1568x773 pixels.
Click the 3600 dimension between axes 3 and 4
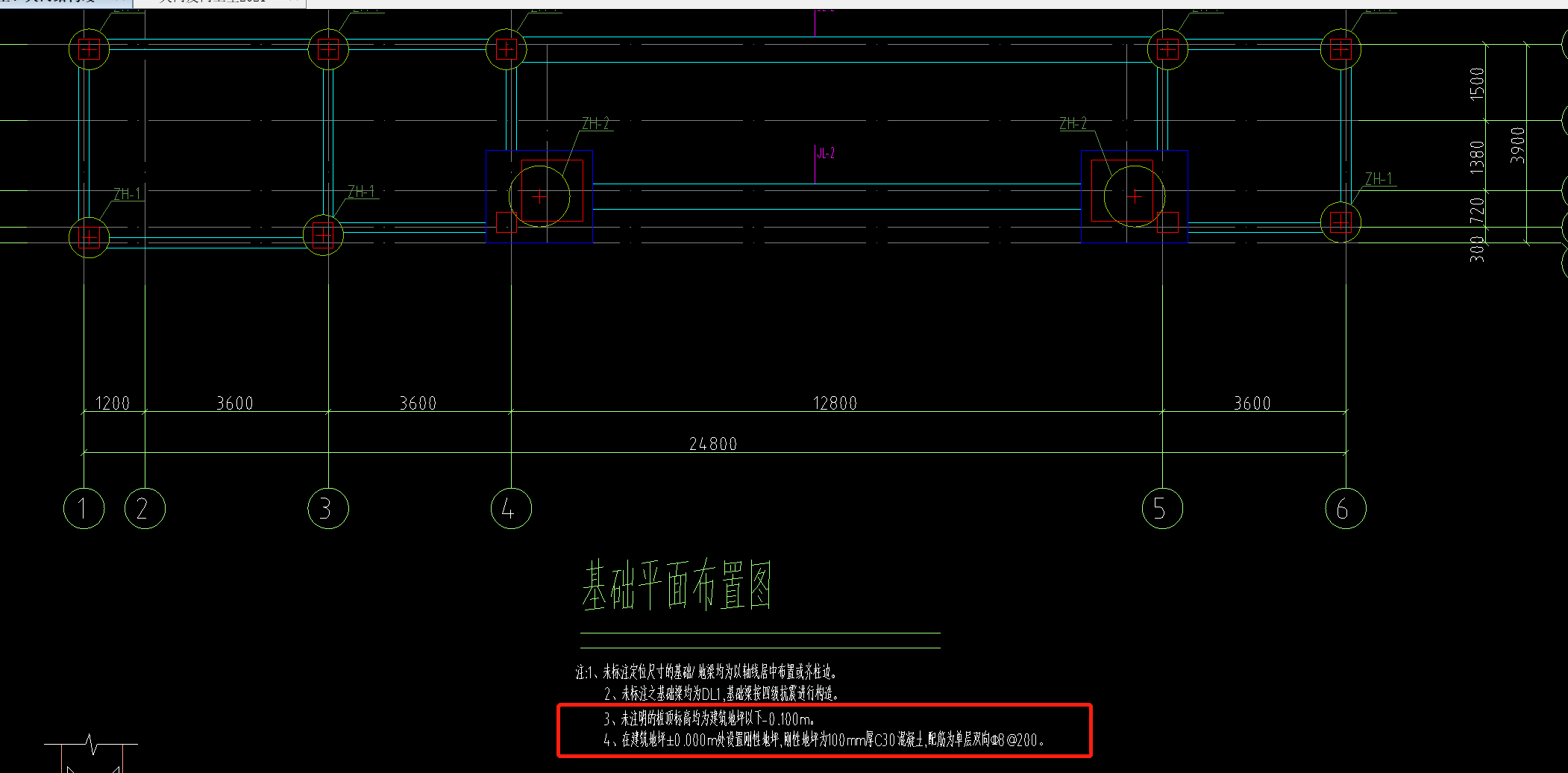(418, 404)
